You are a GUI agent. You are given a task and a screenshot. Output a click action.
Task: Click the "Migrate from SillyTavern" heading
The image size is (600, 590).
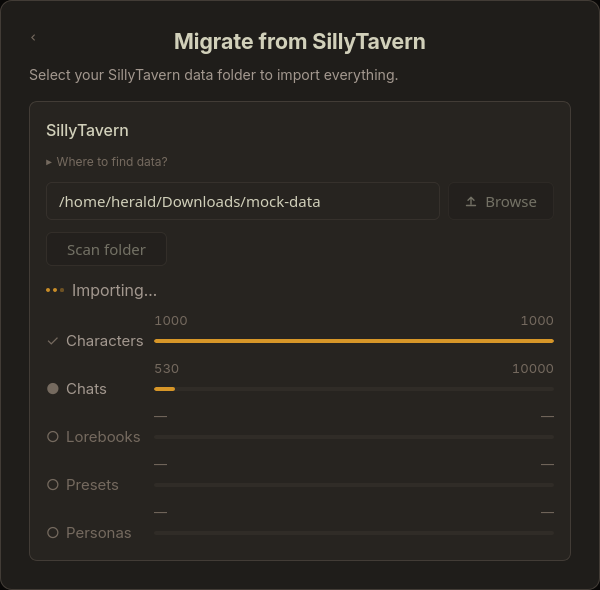(300, 41)
